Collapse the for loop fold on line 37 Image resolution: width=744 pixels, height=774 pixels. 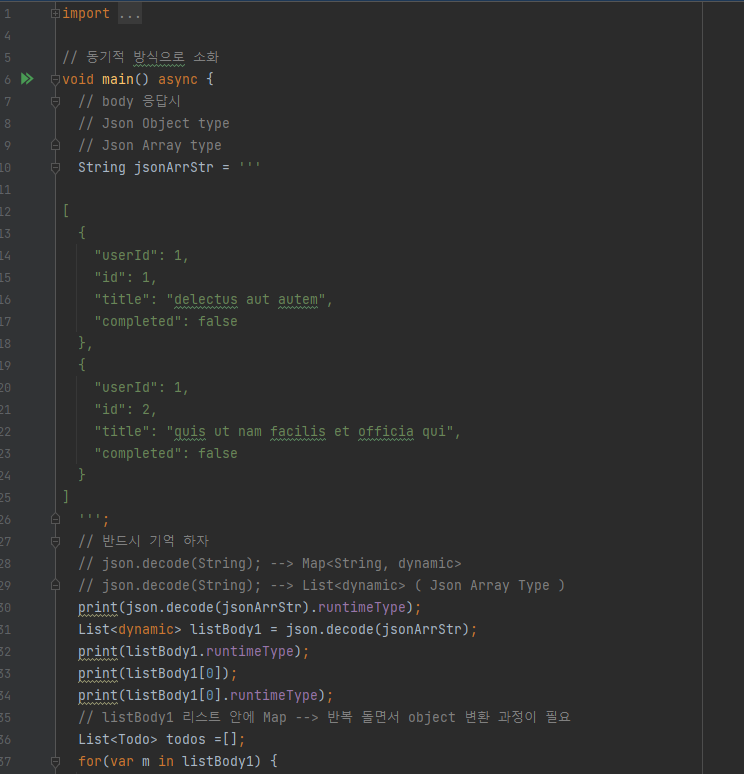55,761
